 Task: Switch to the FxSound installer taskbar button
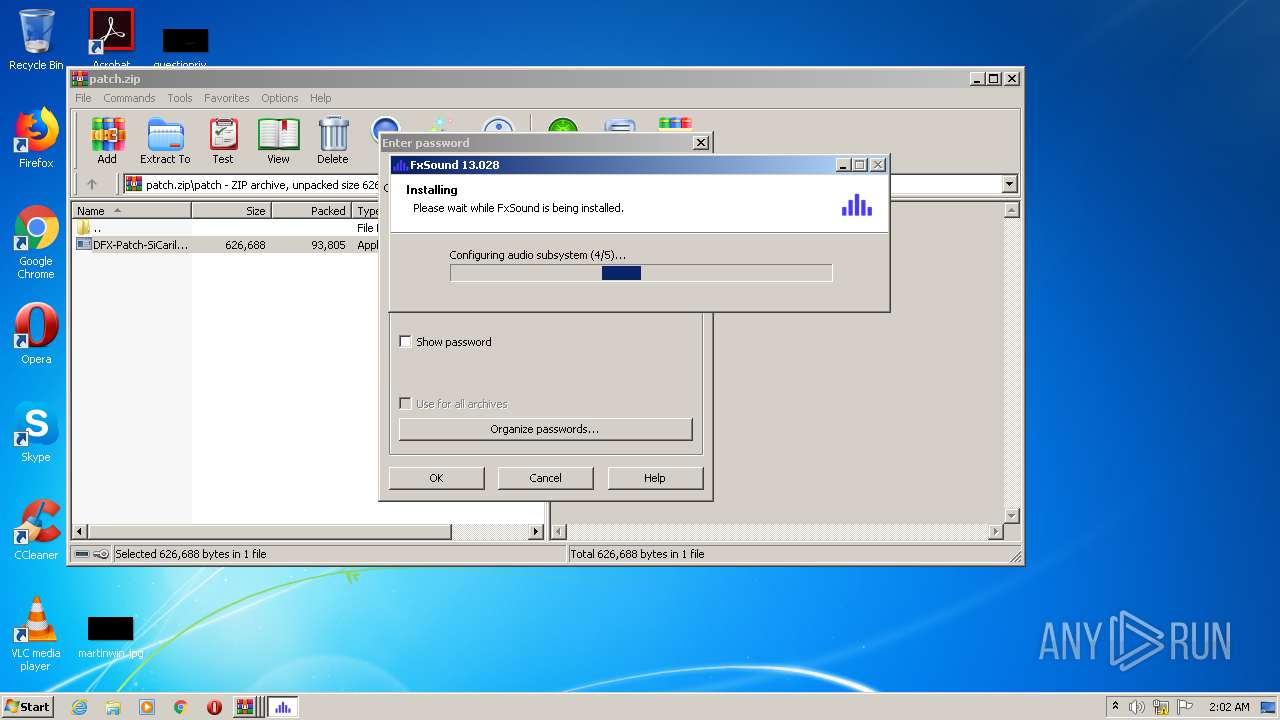tap(283, 707)
